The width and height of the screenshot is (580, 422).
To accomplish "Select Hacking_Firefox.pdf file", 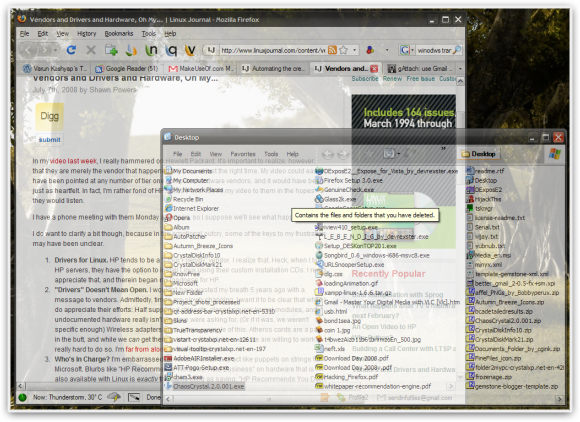I will pyautogui.click(x=347, y=377).
